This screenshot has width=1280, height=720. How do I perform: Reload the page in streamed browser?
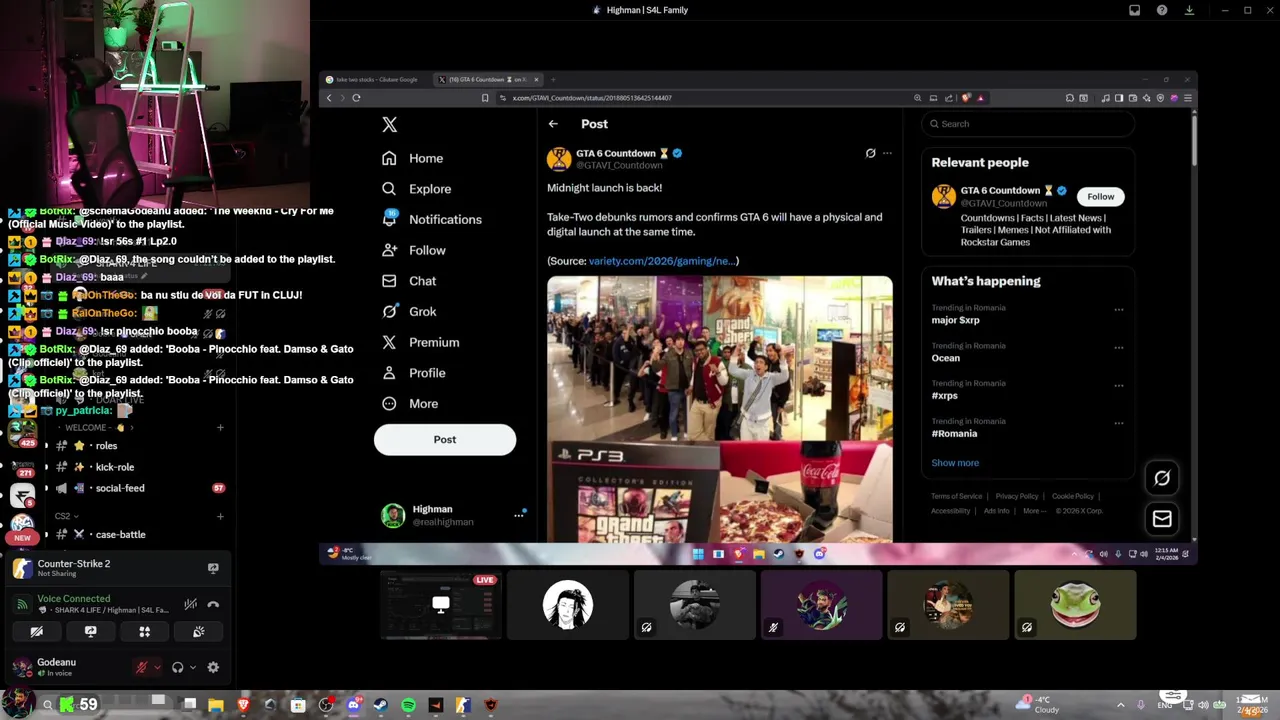point(356,98)
